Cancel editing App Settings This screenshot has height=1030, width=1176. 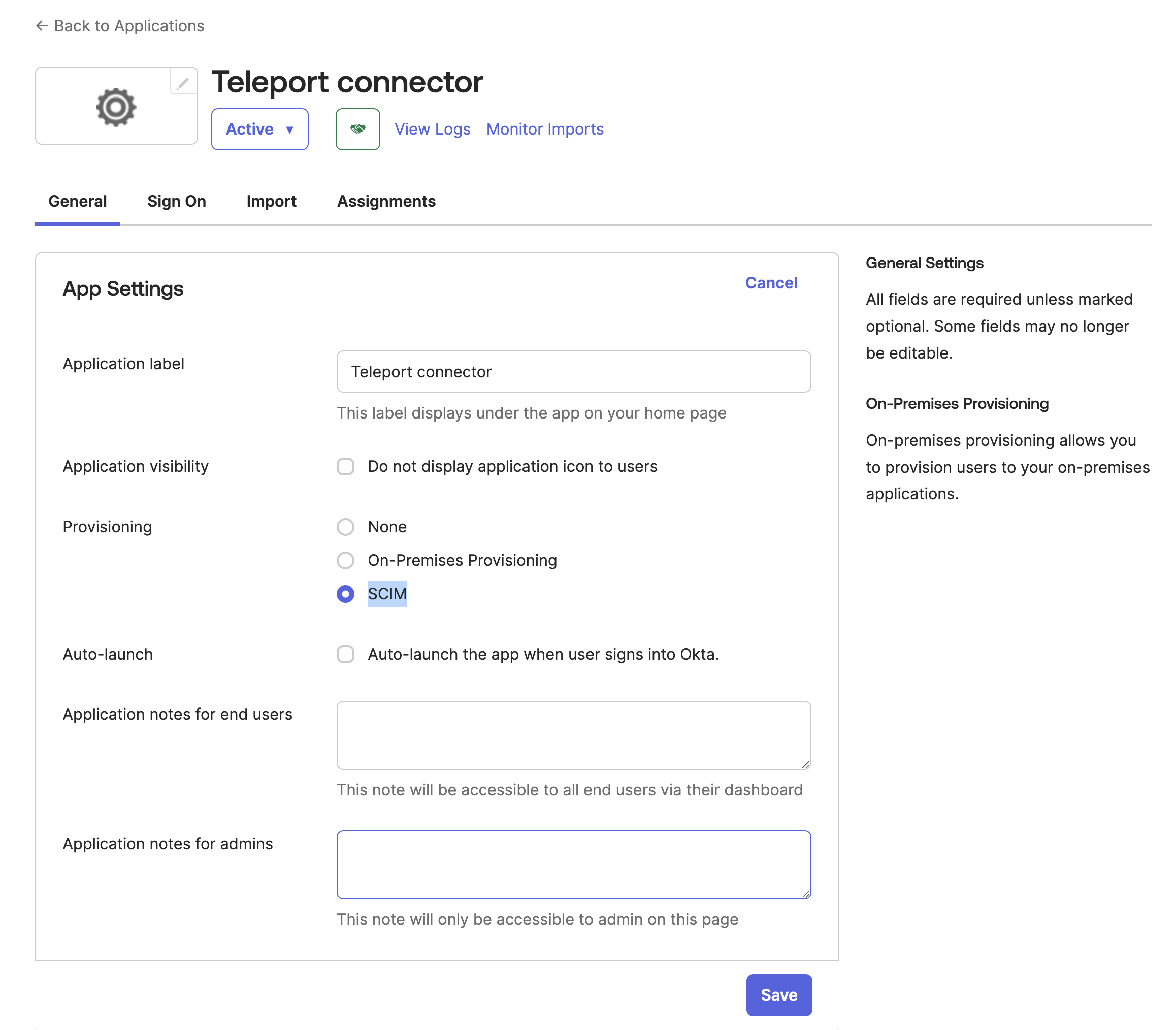[x=771, y=283]
